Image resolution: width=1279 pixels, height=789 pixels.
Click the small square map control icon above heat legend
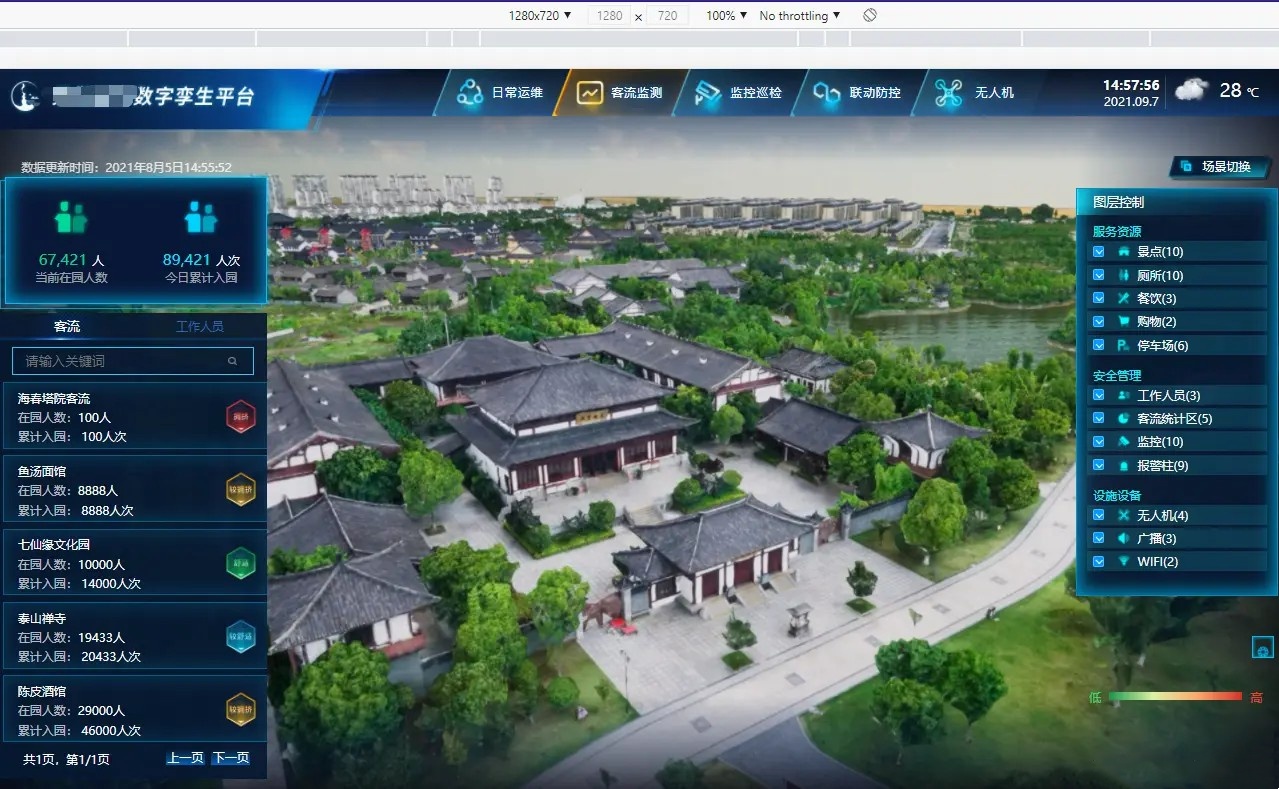1263,648
